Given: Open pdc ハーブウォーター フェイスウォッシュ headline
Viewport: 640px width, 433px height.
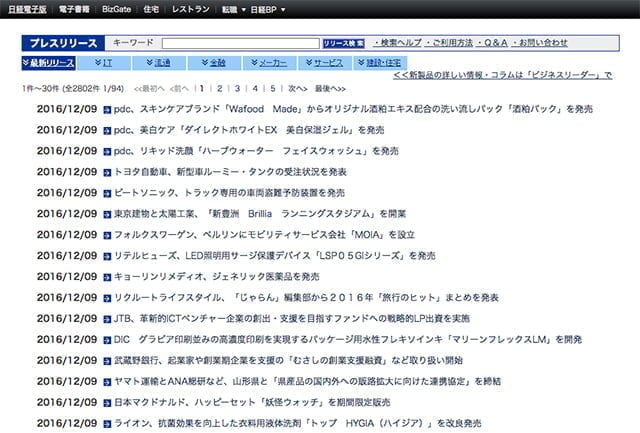Looking at the screenshot, I should pyautogui.click(x=256, y=151).
